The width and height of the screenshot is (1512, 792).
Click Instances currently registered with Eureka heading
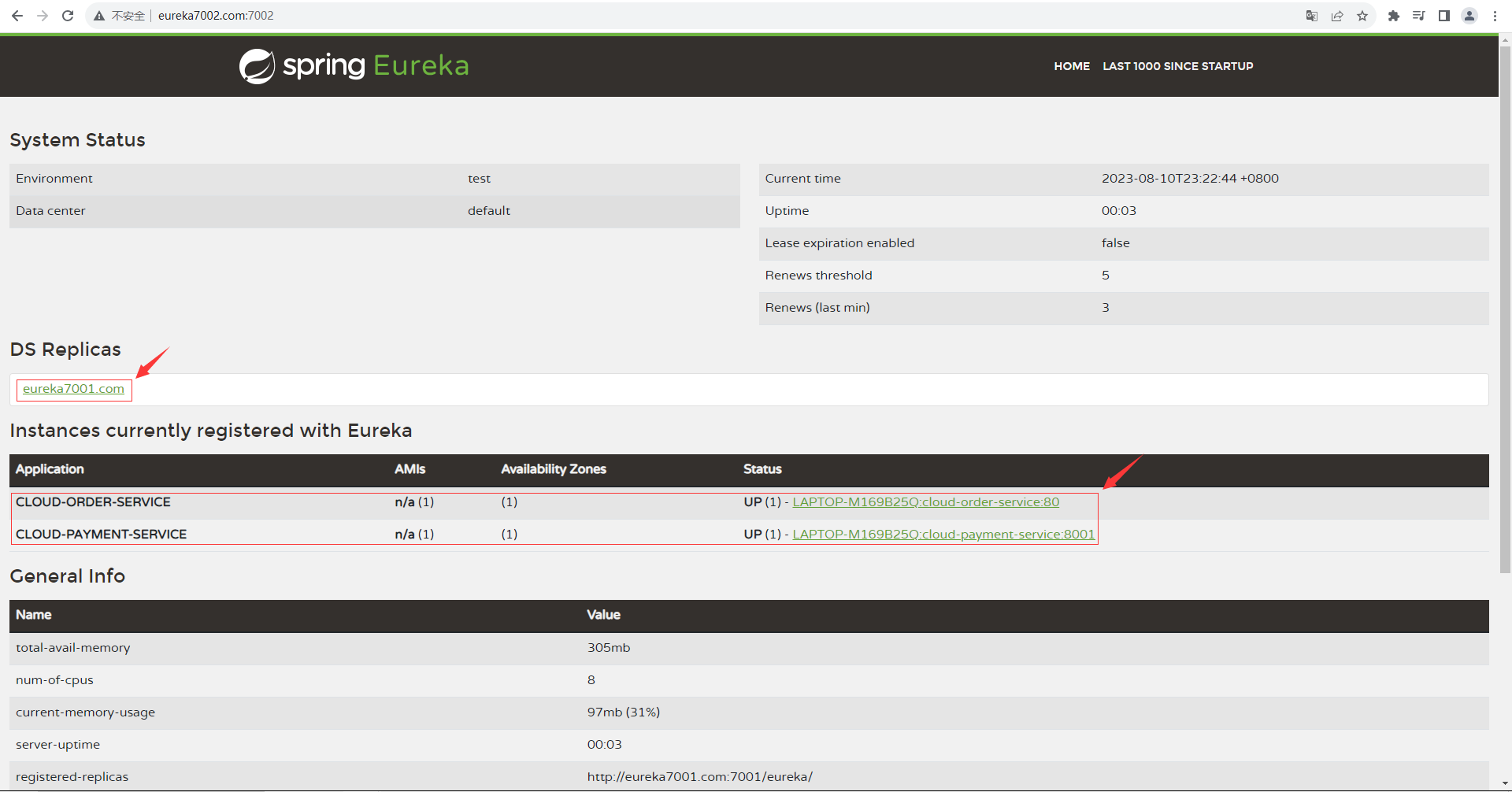click(x=211, y=431)
